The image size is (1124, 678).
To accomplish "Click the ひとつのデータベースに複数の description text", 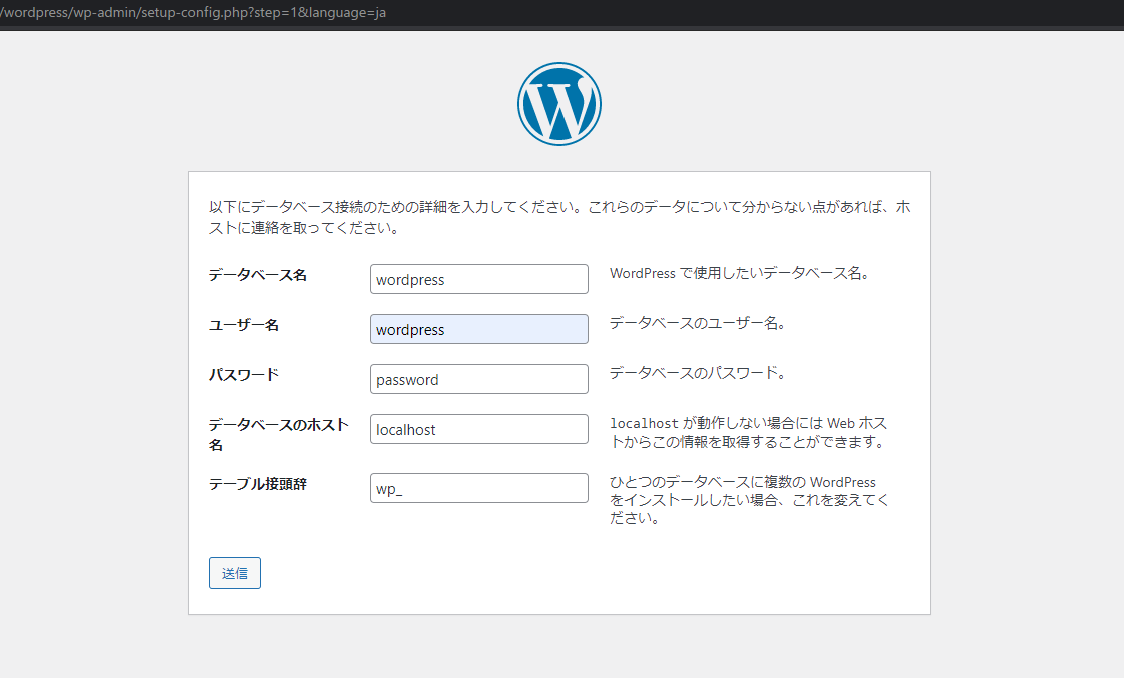I will (749, 500).
